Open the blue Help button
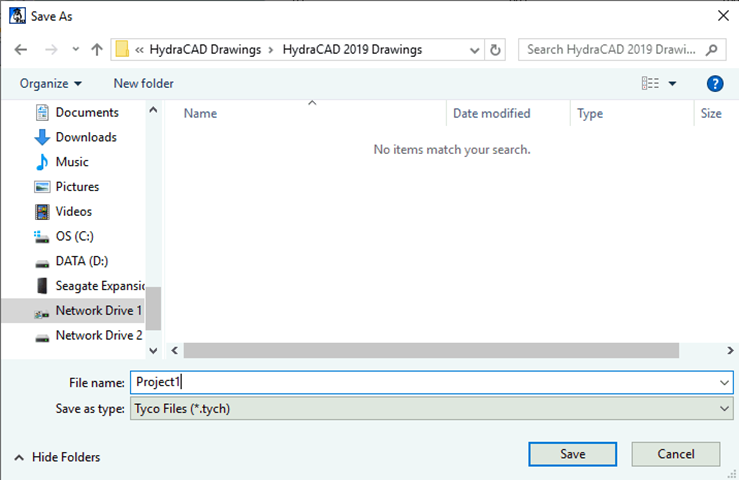 [715, 83]
